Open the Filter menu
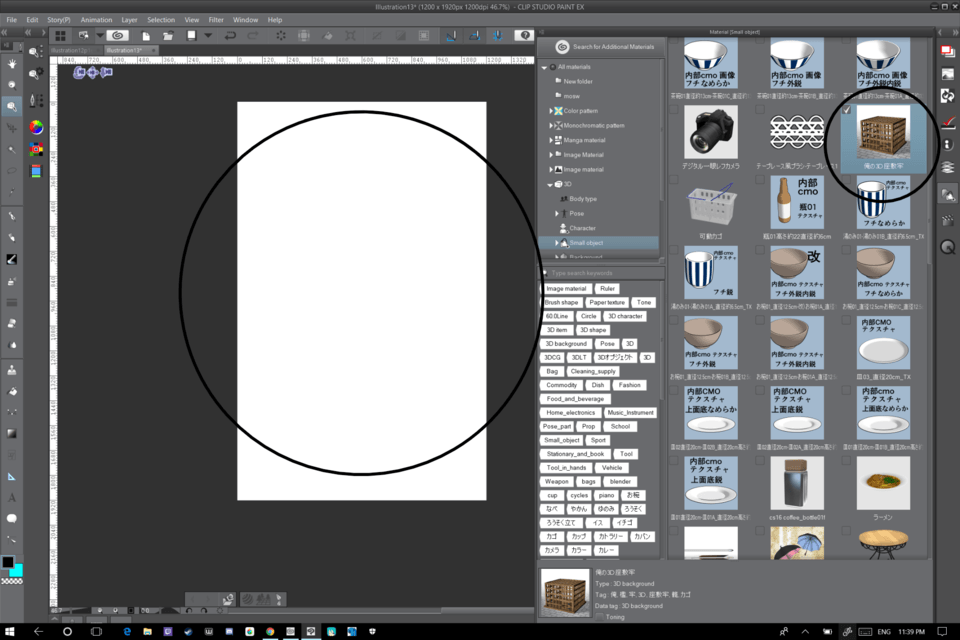This screenshot has height=640, width=960. [x=216, y=19]
